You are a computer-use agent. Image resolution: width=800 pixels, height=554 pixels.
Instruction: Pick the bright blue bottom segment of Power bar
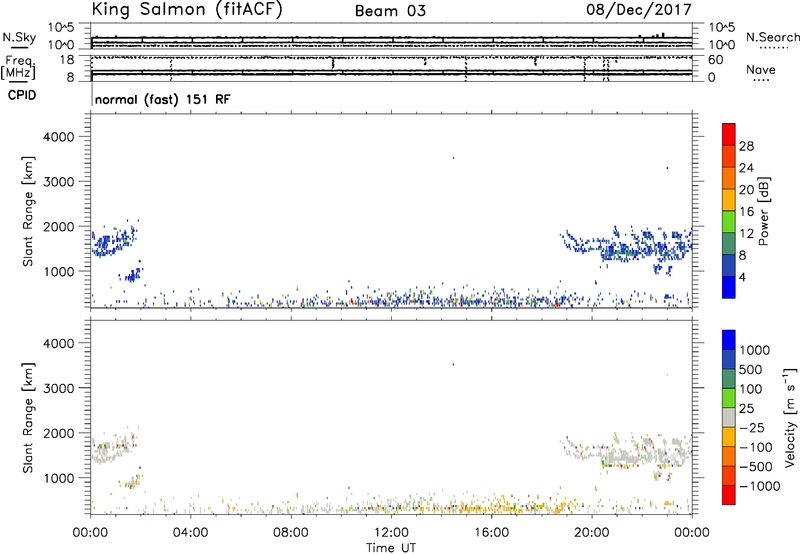pyautogui.click(x=729, y=287)
